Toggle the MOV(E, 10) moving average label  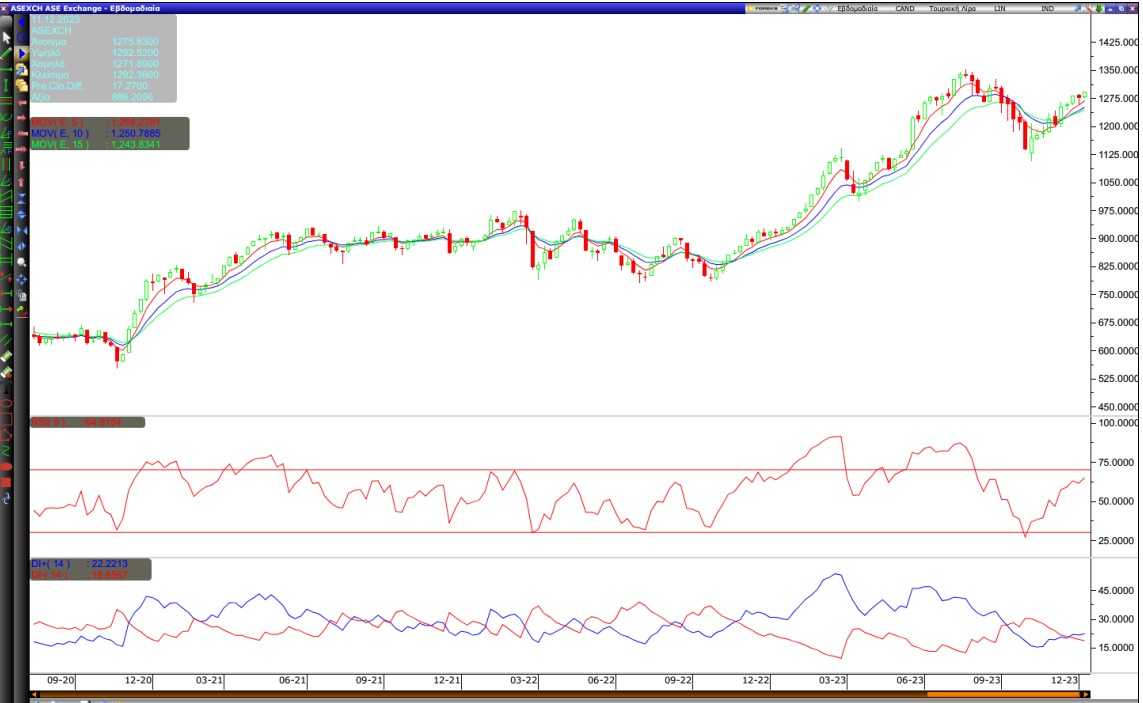click(60, 133)
